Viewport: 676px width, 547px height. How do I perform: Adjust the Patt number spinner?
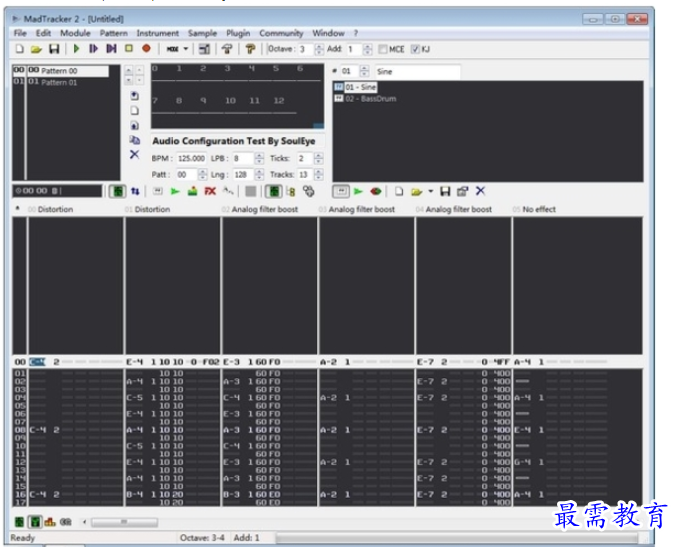(202, 174)
